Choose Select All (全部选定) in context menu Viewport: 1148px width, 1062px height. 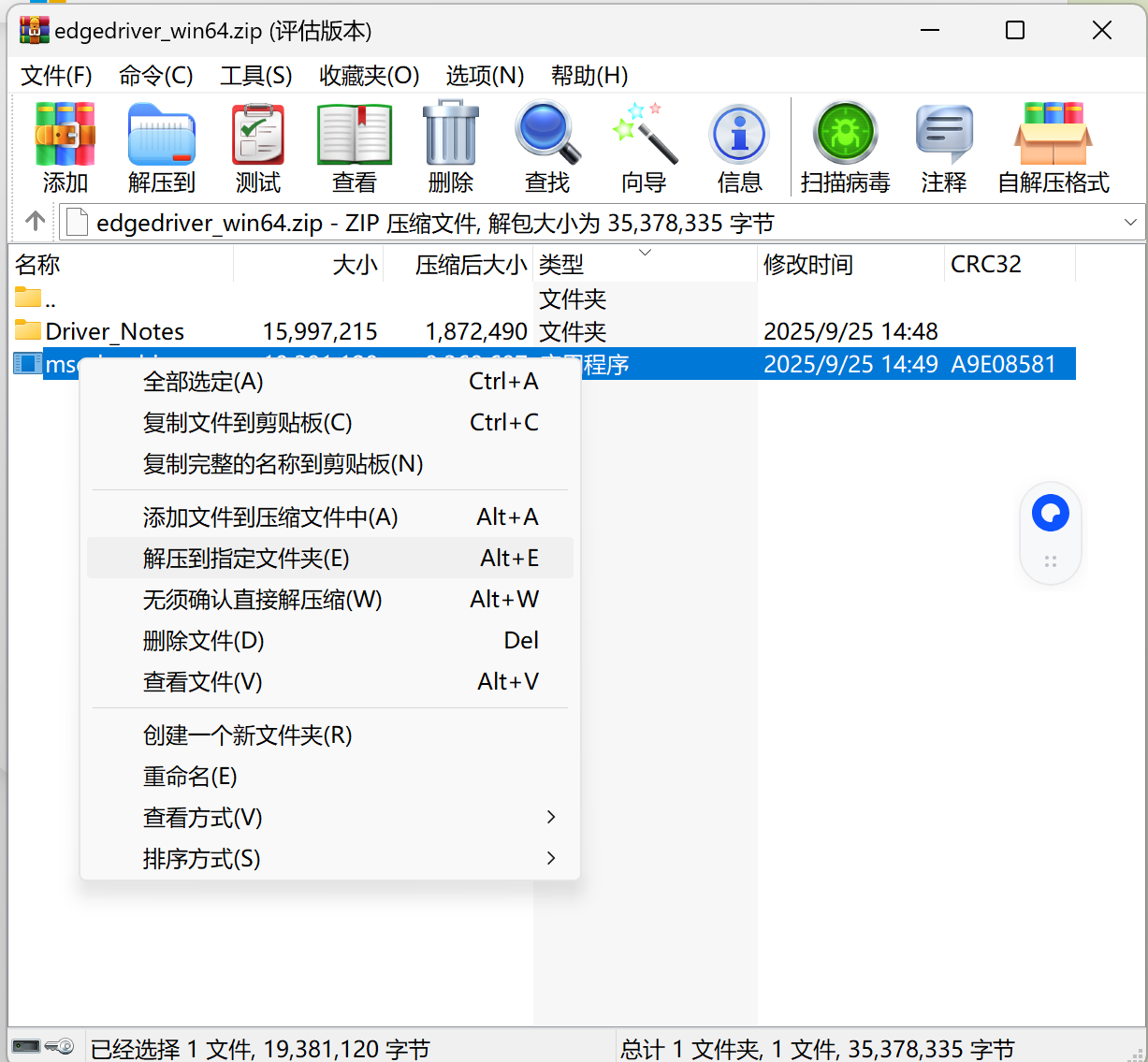point(329,382)
